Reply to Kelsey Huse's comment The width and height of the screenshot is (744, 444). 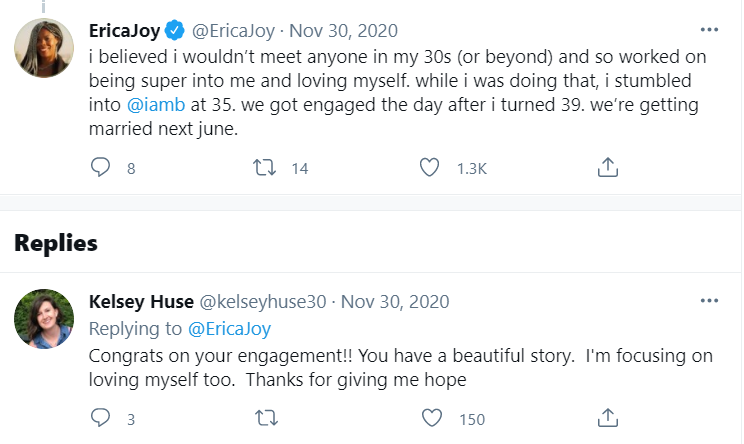pyautogui.click(x=100, y=417)
